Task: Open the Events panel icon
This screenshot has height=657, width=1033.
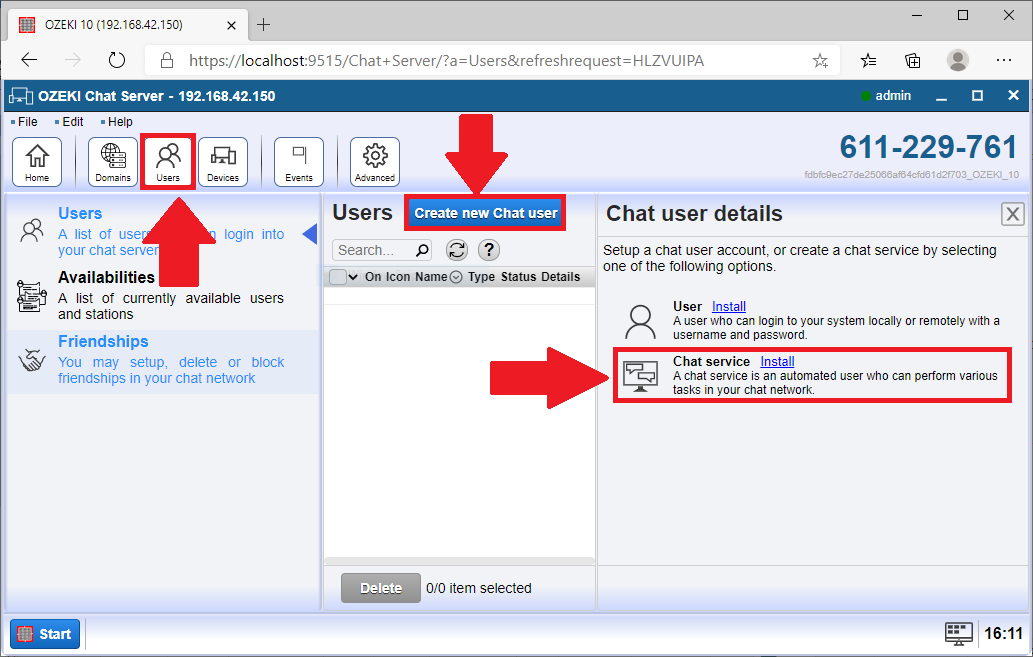Action: [299, 160]
